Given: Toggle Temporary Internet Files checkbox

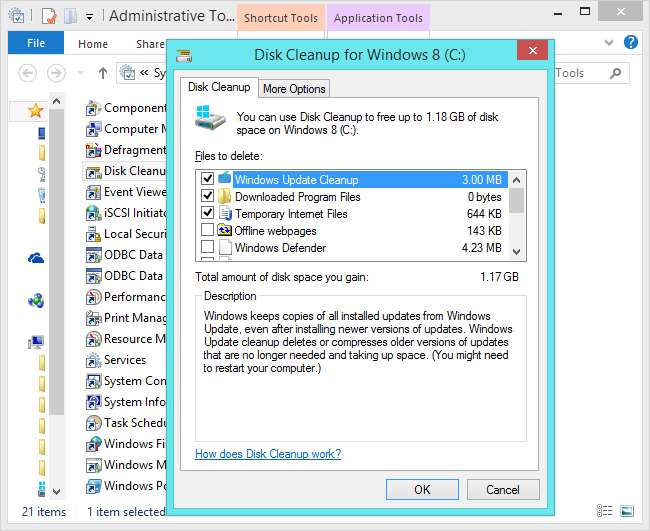Looking at the screenshot, I should [x=207, y=213].
